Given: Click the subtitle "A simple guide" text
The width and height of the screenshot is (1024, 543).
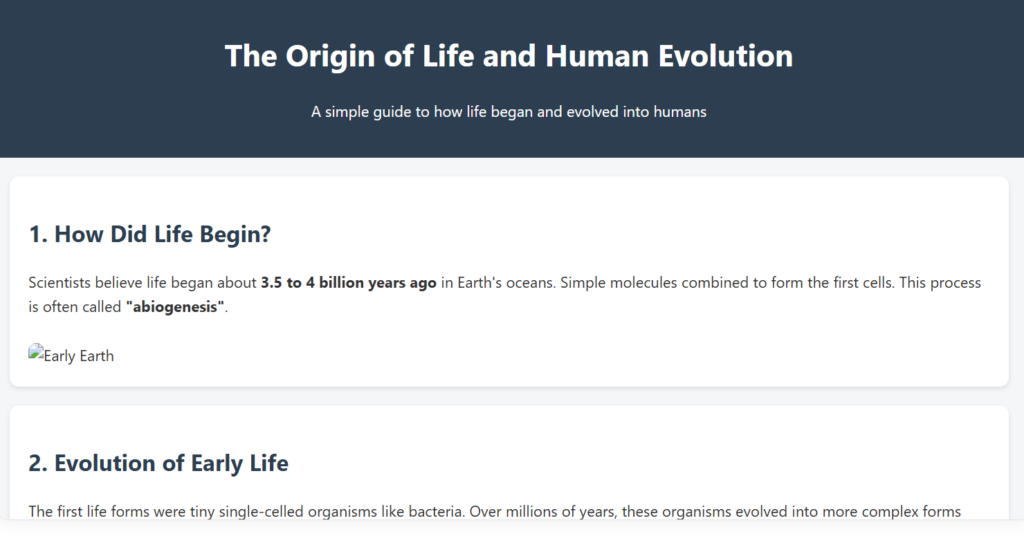Looking at the screenshot, I should tap(359, 112).
